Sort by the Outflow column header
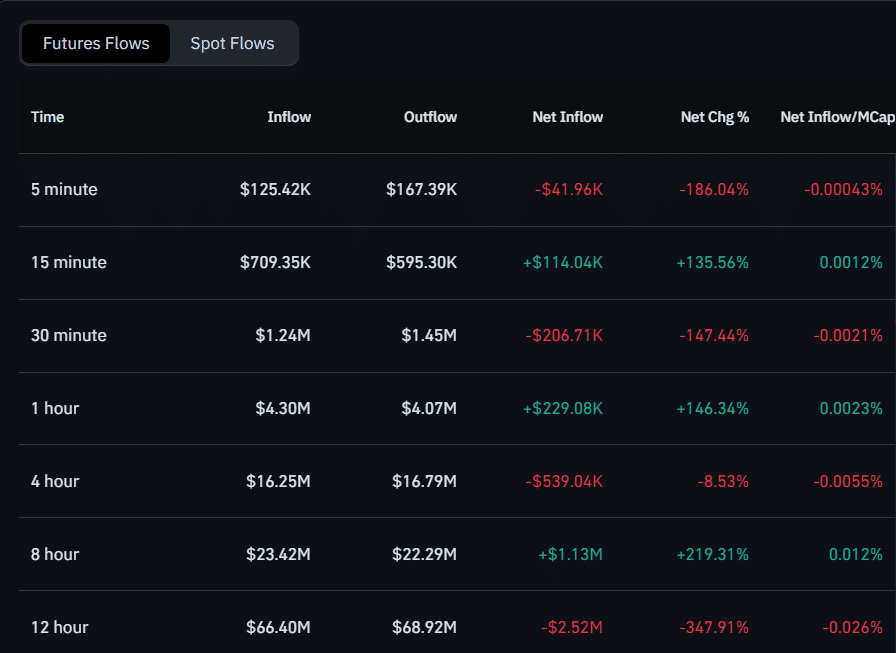The height and width of the screenshot is (653, 896). click(x=430, y=117)
